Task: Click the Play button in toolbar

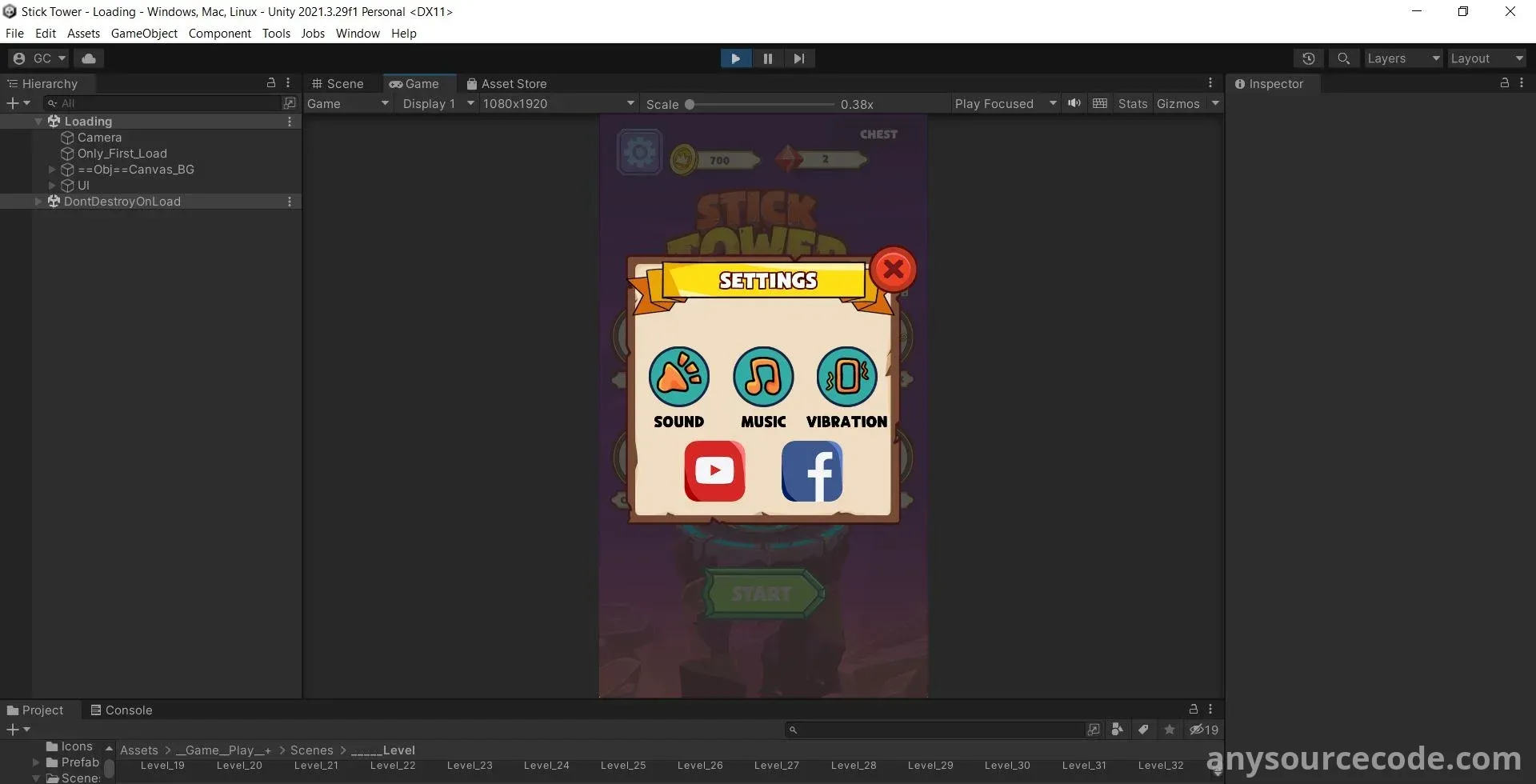Action: [735, 58]
